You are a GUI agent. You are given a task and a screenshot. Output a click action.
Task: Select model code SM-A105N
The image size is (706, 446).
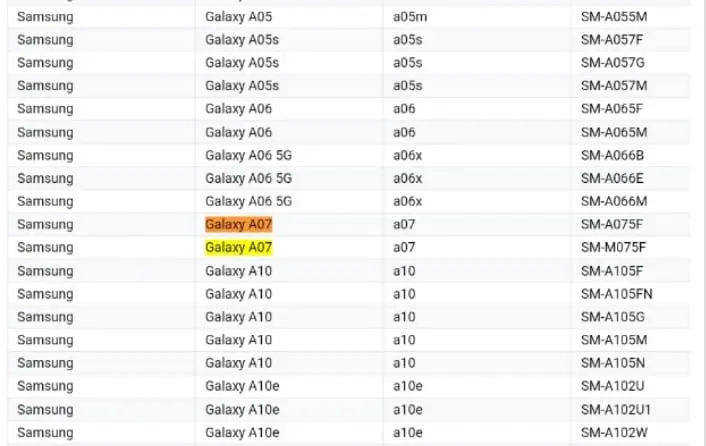tap(613, 363)
